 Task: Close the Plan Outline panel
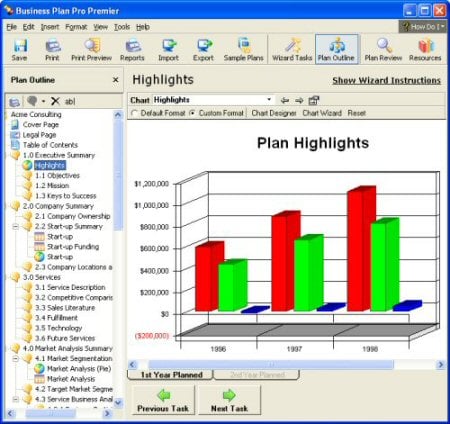(116, 80)
